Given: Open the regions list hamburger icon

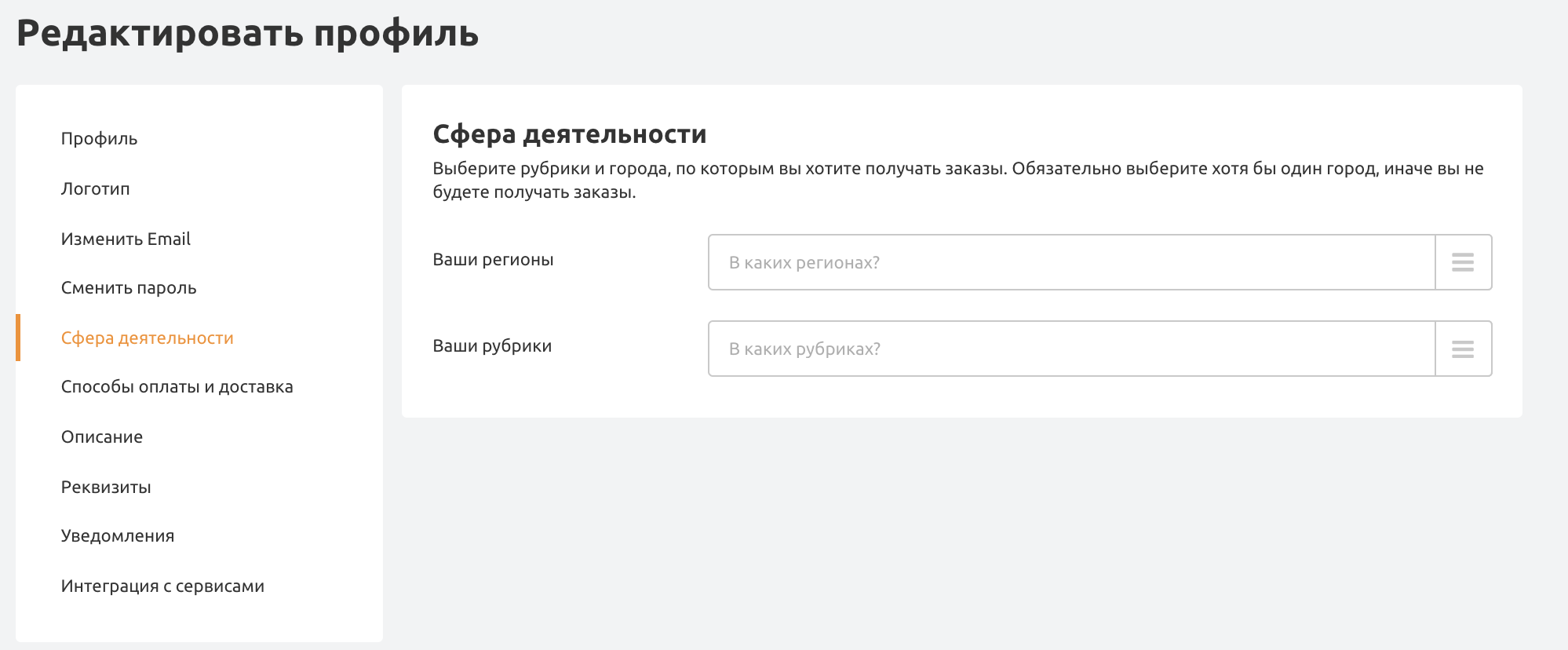Looking at the screenshot, I should coord(1463,262).
